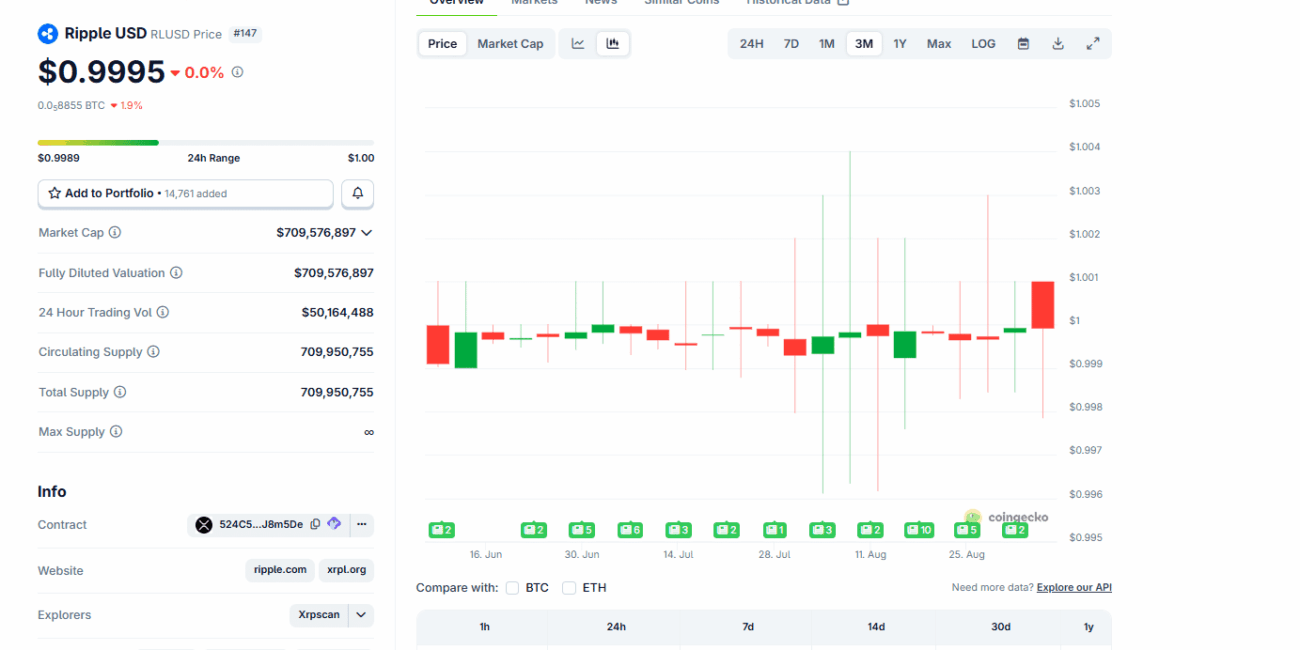Show the Market Cap info tooltip icon

pos(115,233)
